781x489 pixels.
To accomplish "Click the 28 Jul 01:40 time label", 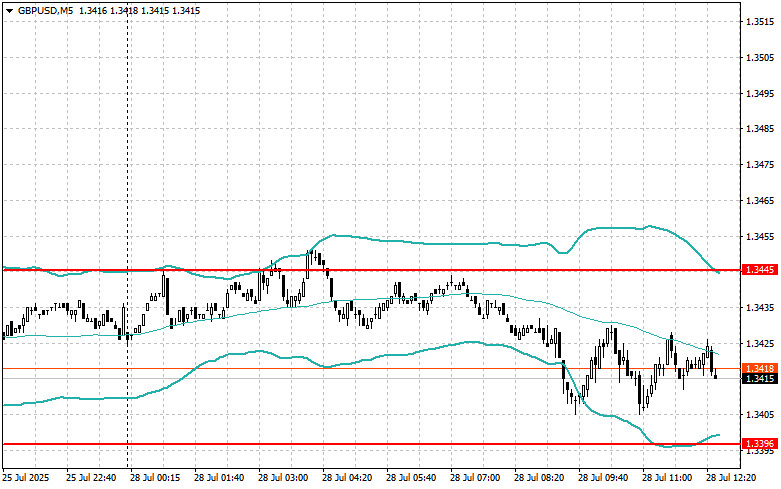I will (x=219, y=478).
